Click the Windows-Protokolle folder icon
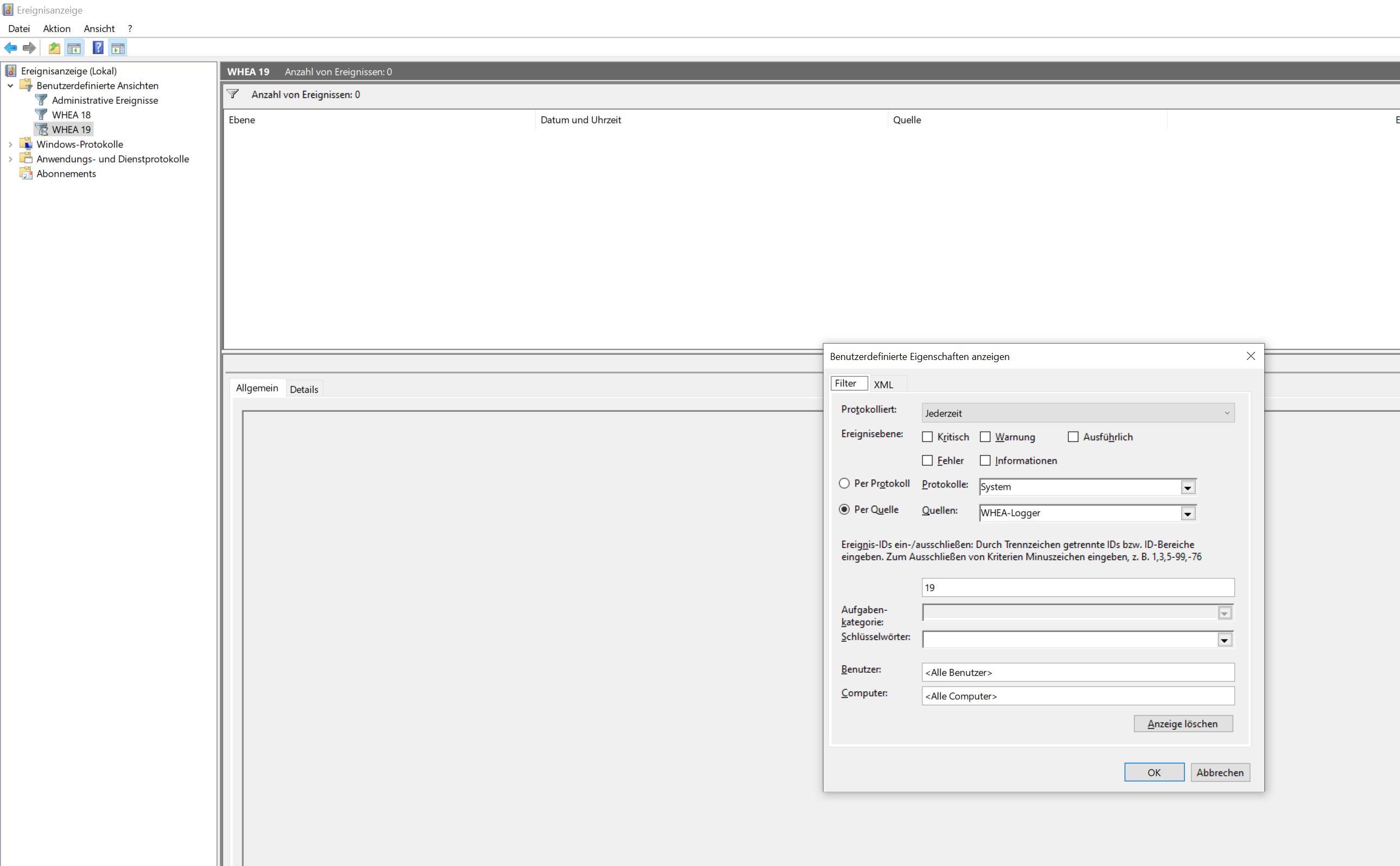Viewport: 1400px width, 866px height. coord(26,144)
